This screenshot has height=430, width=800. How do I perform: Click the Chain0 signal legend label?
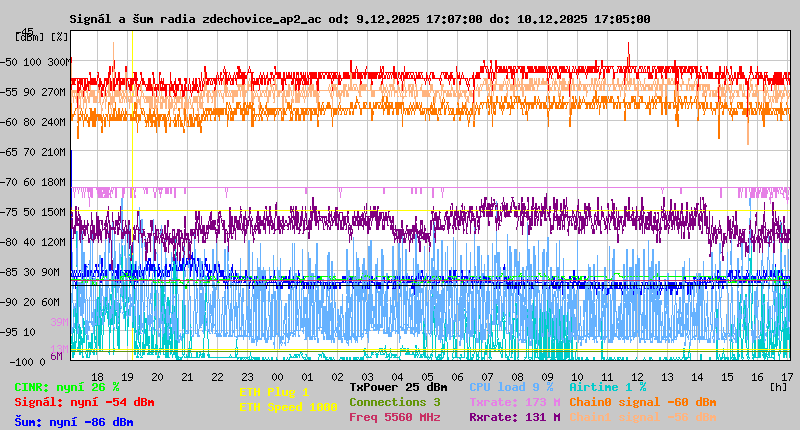642,402
